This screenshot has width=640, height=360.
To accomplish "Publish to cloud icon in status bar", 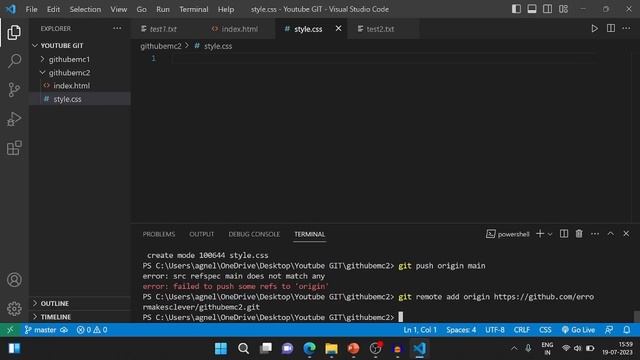I will pyautogui.click(x=64, y=330).
